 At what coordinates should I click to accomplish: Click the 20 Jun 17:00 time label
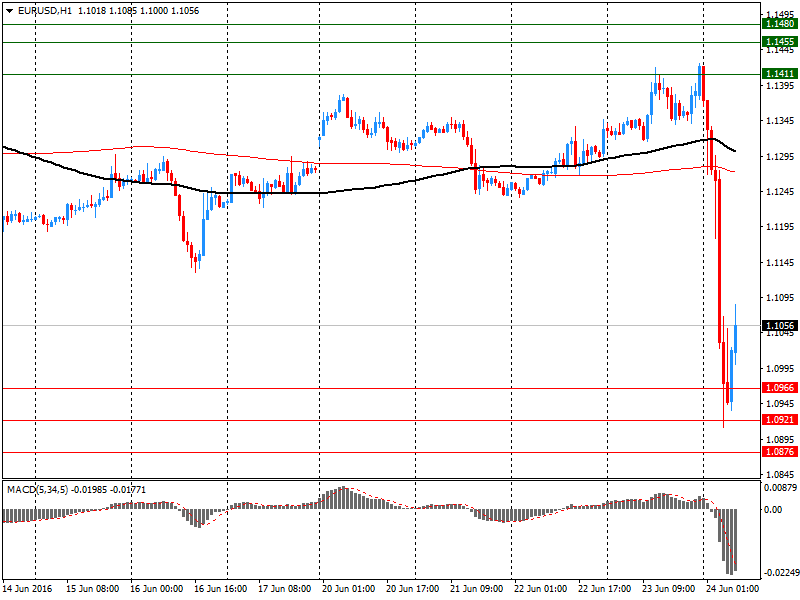coord(412,588)
